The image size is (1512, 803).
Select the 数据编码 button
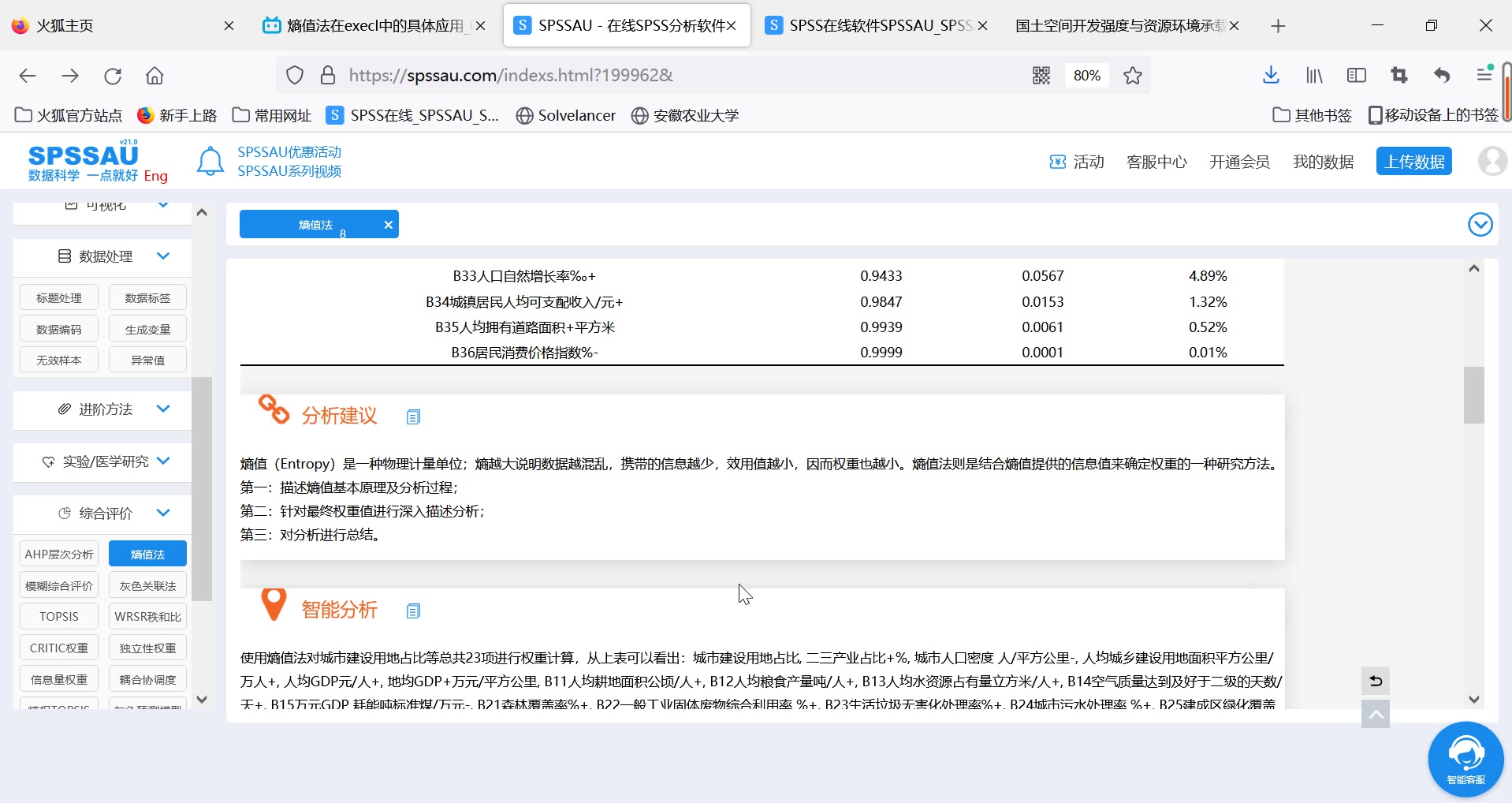pyautogui.click(x=59, y=329)
